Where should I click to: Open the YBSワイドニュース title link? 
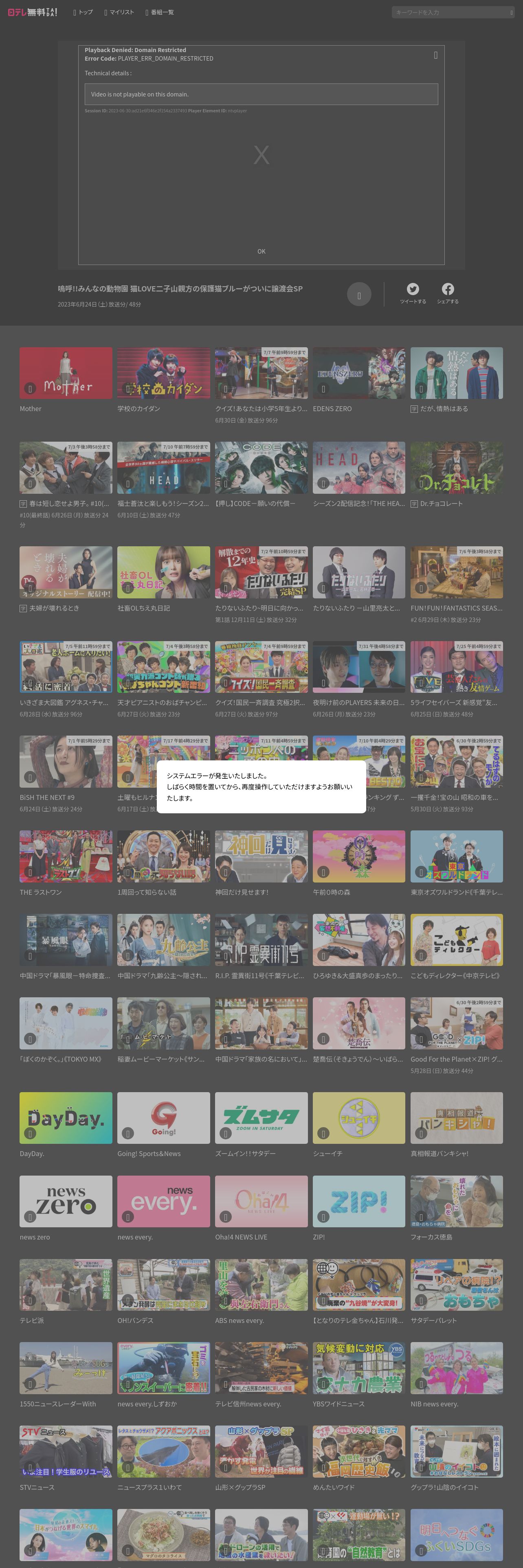[x=338, y=1404]
